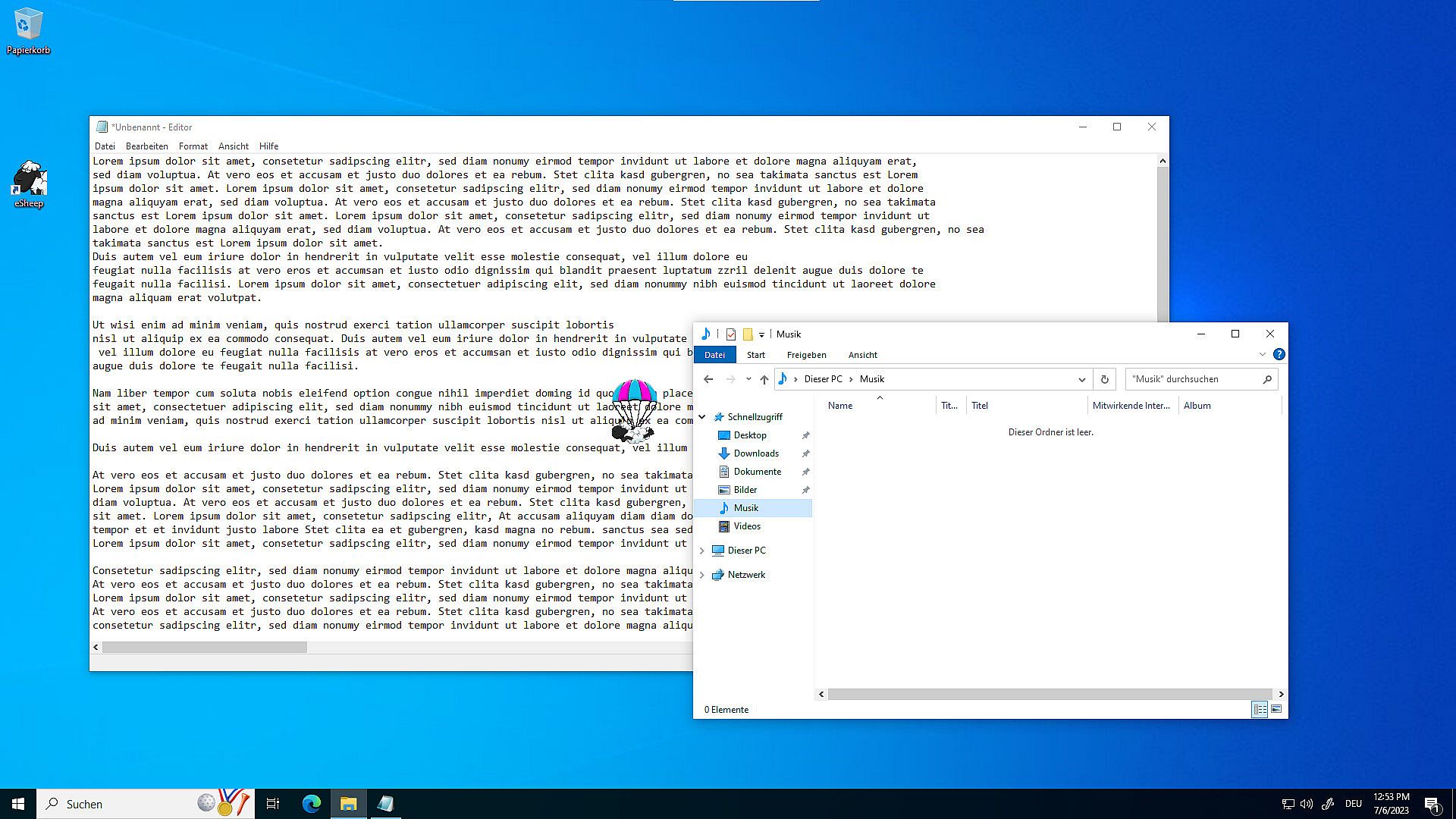Open Explorer help via question mark icon
The width and height of the screenshot is (1456, 819).
[1279, 354]
